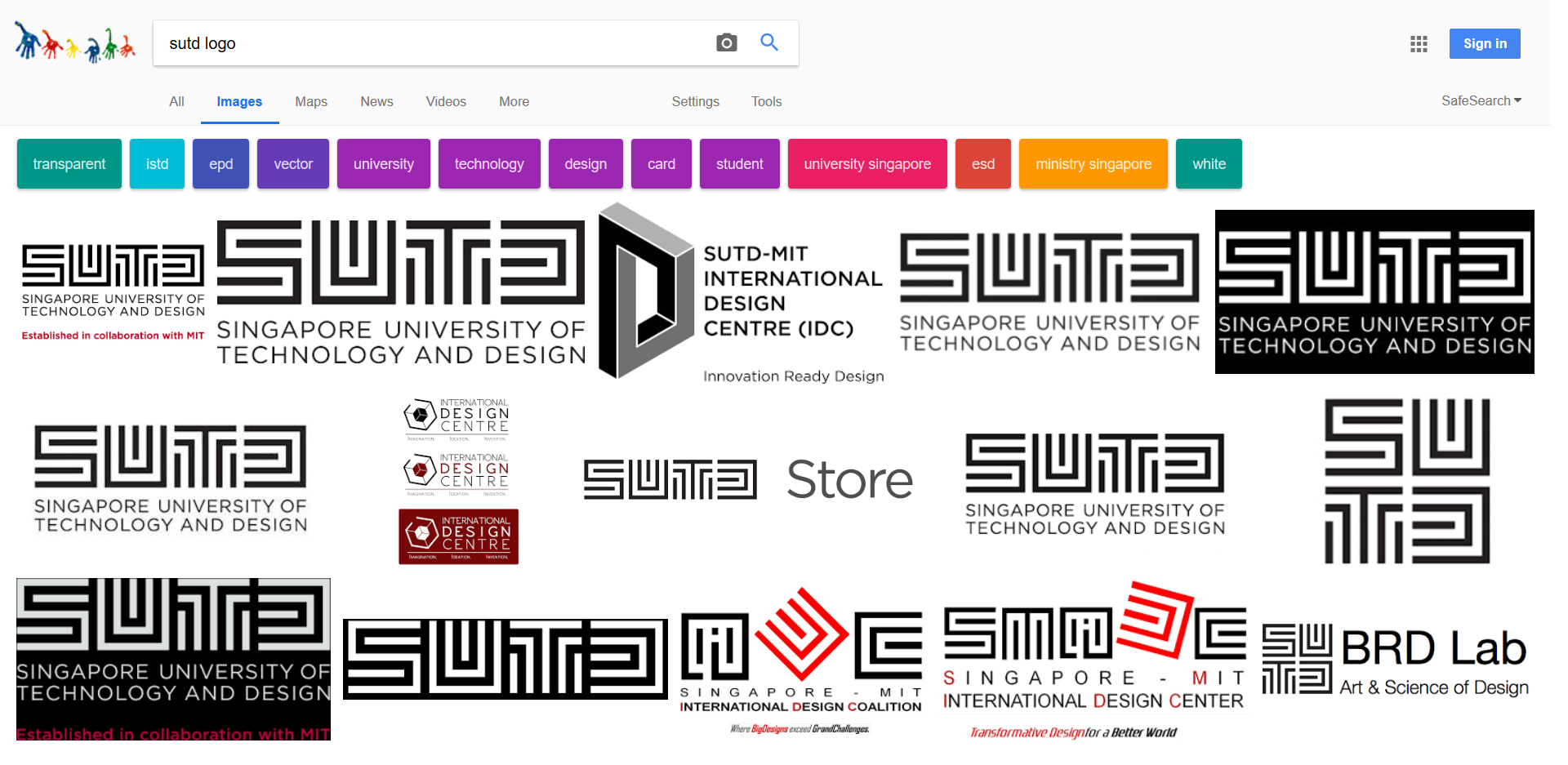Filter by 'transparent' chip
The width and height of the screenshot is (1568, 765).
(x=69, y=164)
